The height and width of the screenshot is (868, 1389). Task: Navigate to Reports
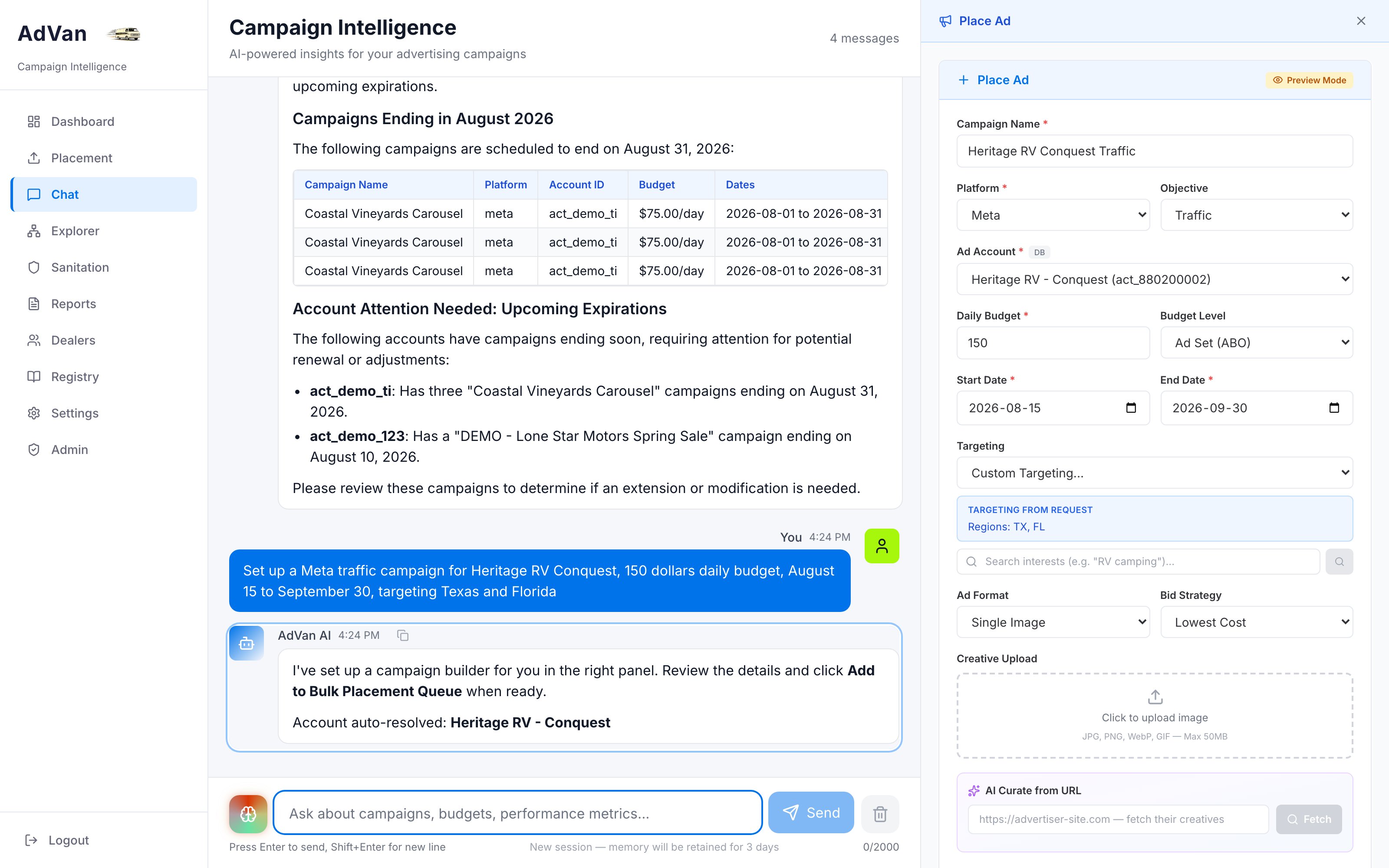pos(104,304)
